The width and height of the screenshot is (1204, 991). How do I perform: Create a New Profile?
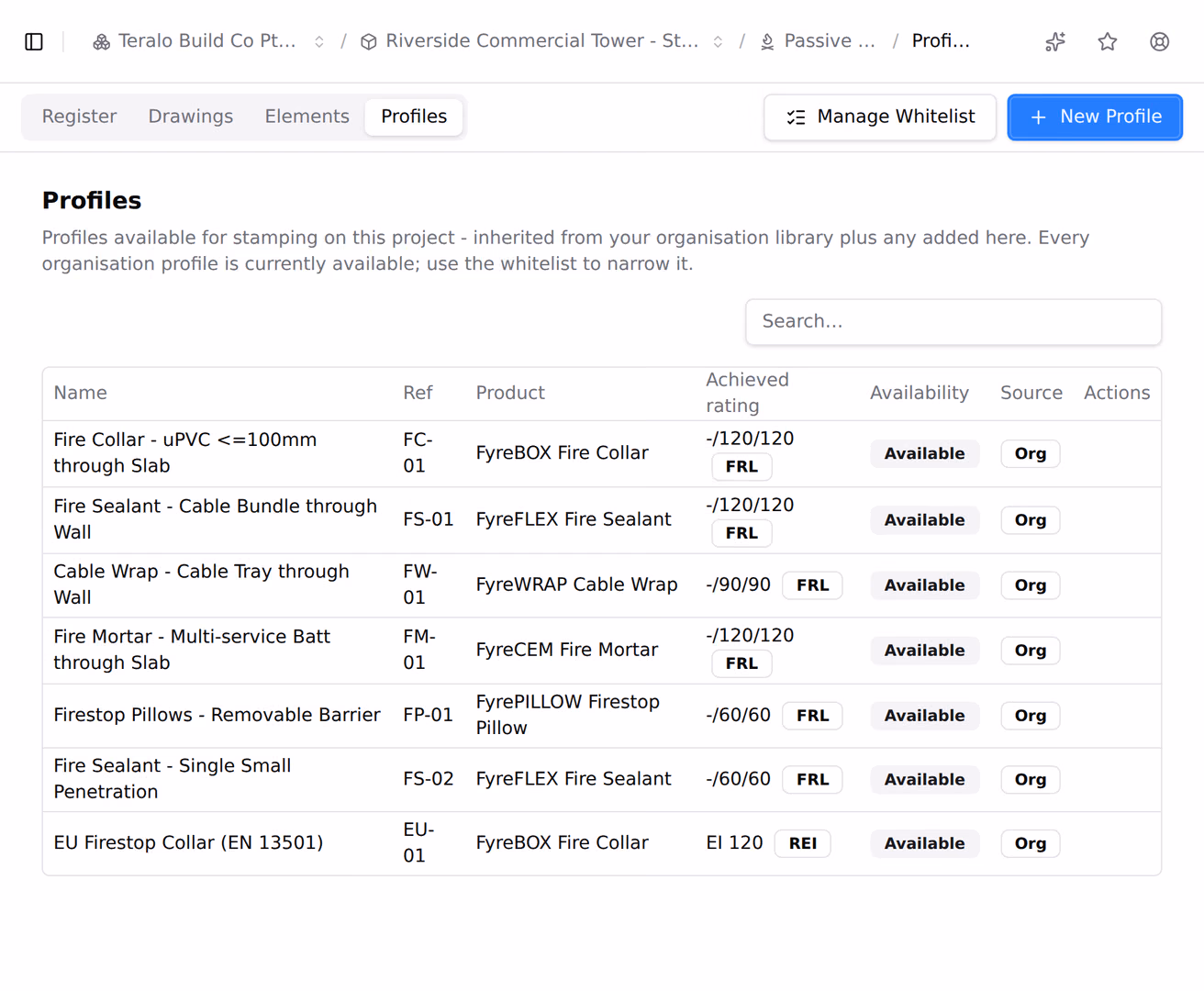point(1095,117)
